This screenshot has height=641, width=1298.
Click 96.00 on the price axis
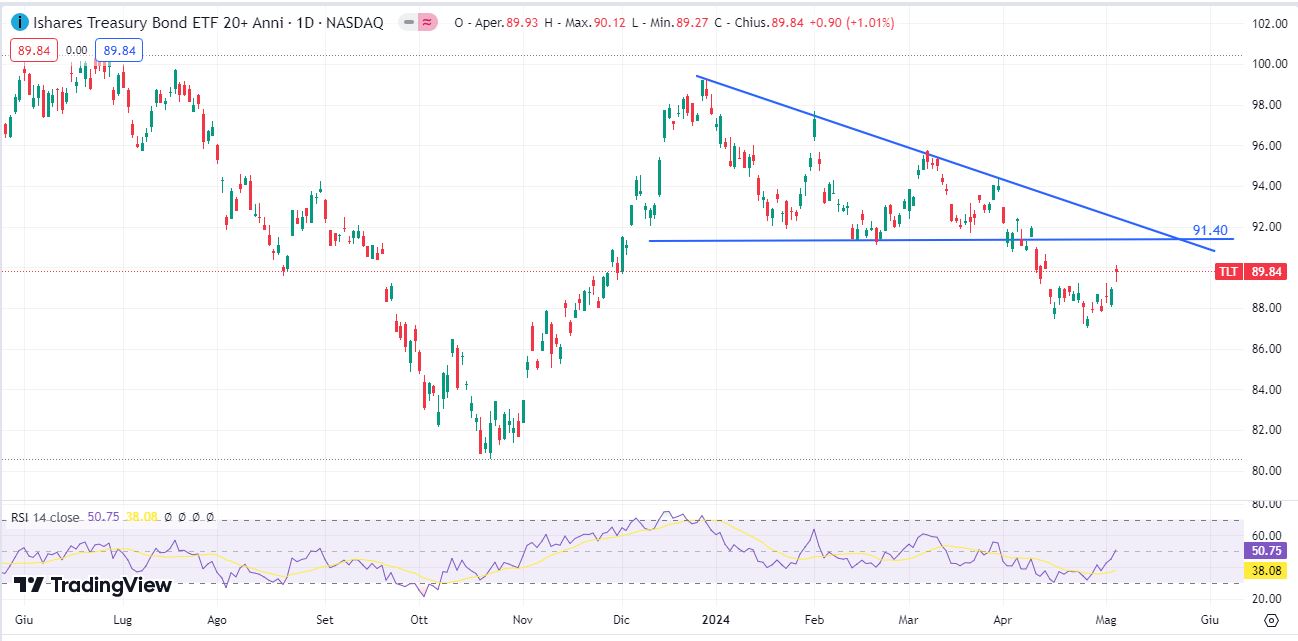point(1267,146)
